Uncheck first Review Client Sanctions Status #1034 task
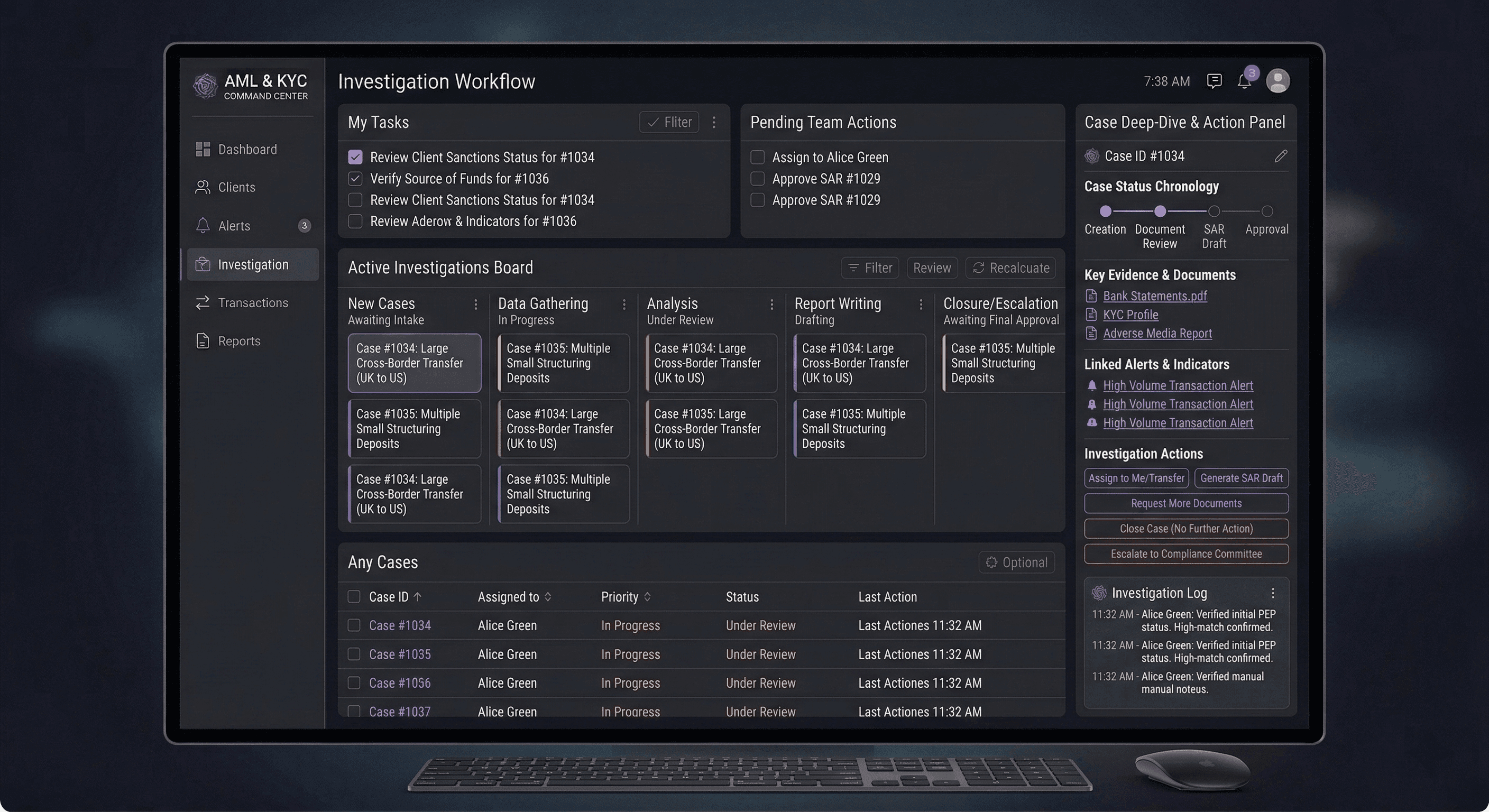Screen dimensions: 1489x812 pyautogui.click(x=355, y=157)
